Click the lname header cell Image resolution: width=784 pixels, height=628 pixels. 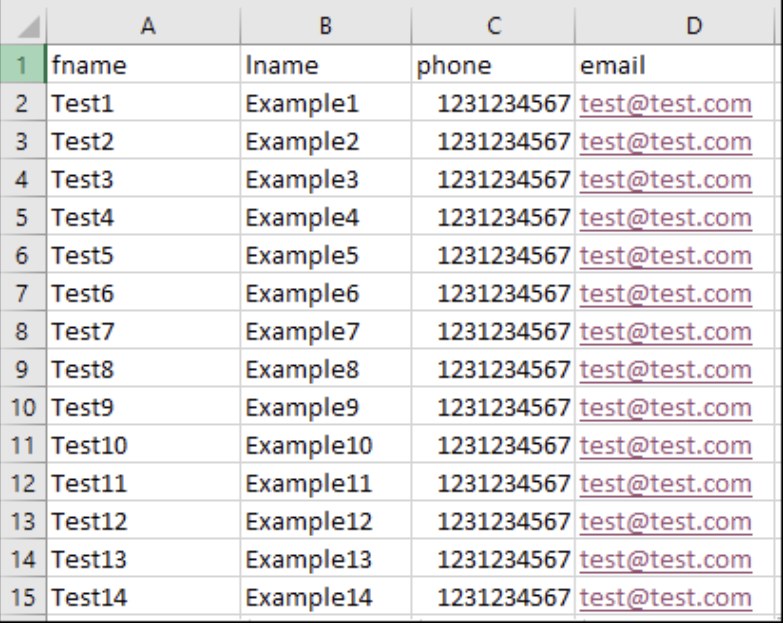[x=326, y=64]
